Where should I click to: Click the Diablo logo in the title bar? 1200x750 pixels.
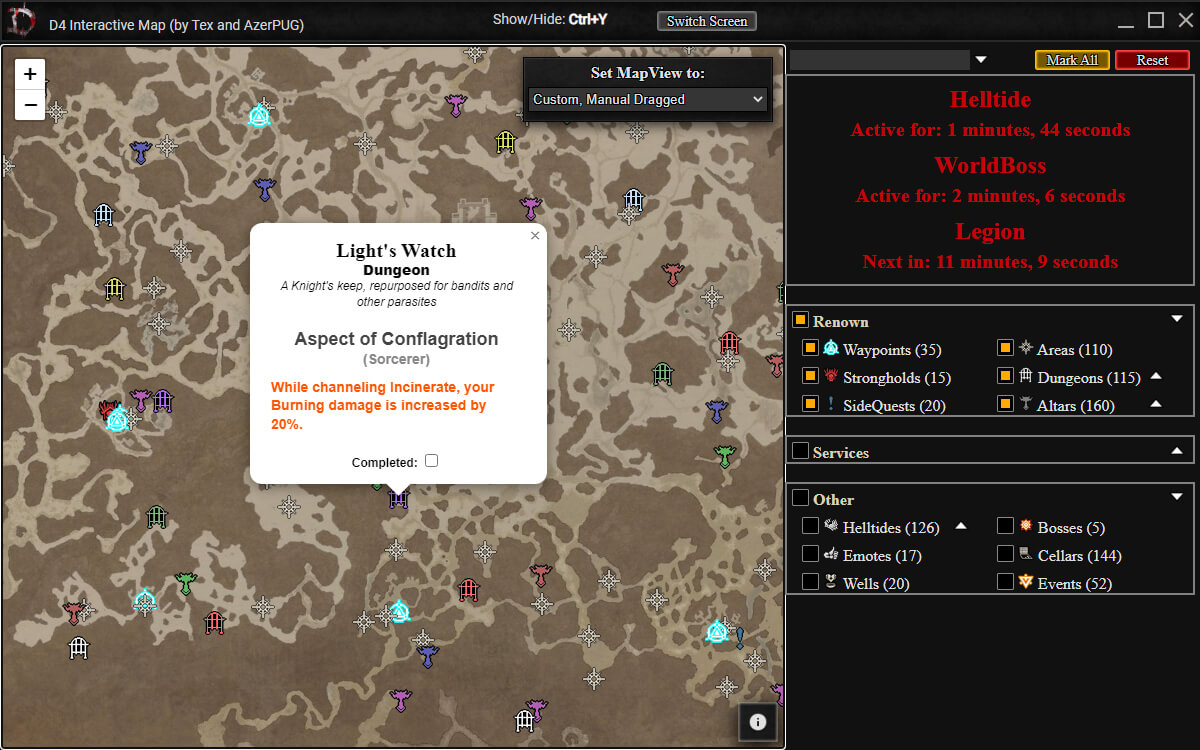(x=22, y=18)
